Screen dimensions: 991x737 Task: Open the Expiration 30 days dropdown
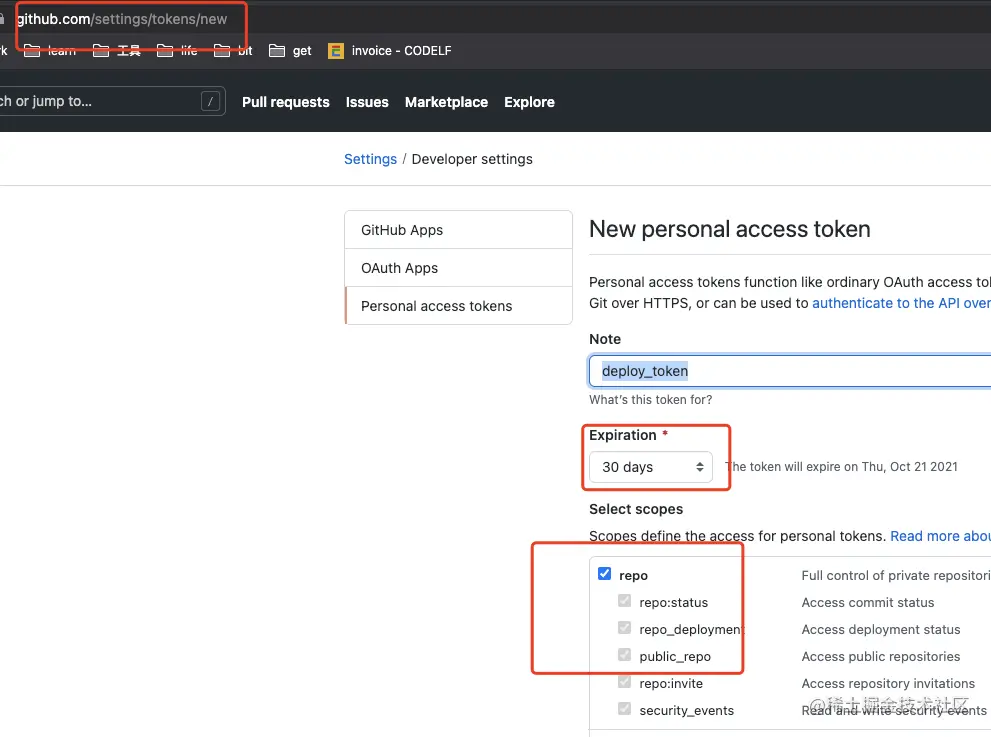click(x=651, y=467)
